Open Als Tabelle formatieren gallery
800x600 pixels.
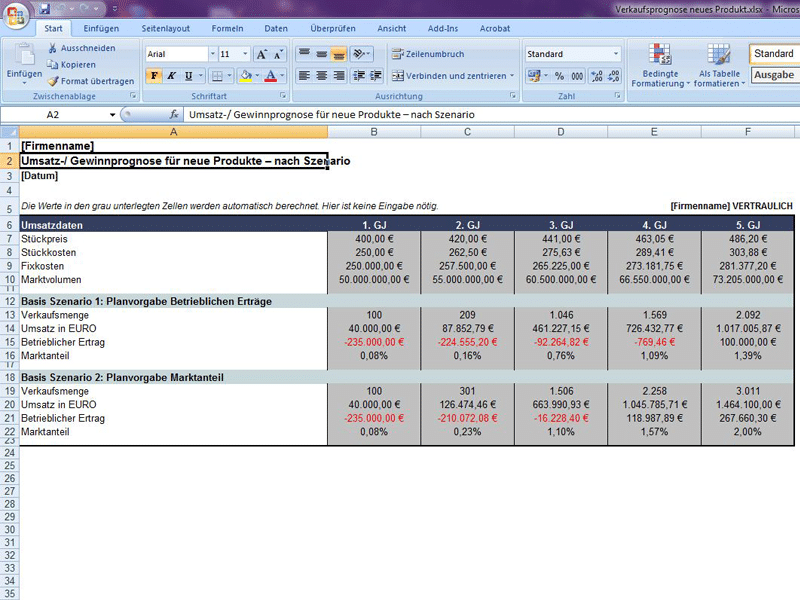719,65
